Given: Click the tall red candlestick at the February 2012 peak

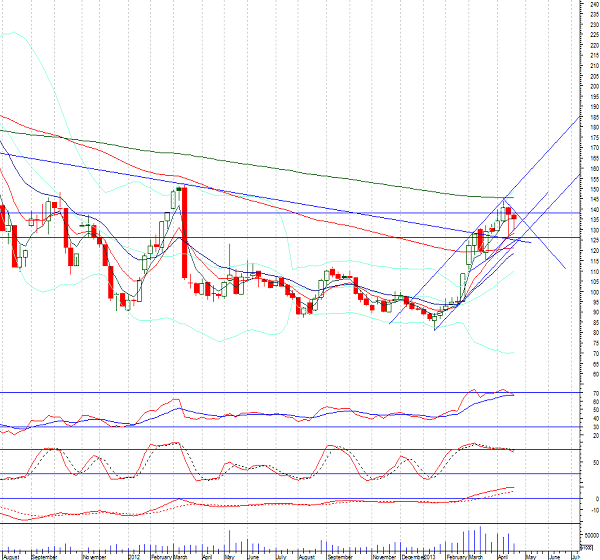Looking at the screenshot, I should coord(184,232).
